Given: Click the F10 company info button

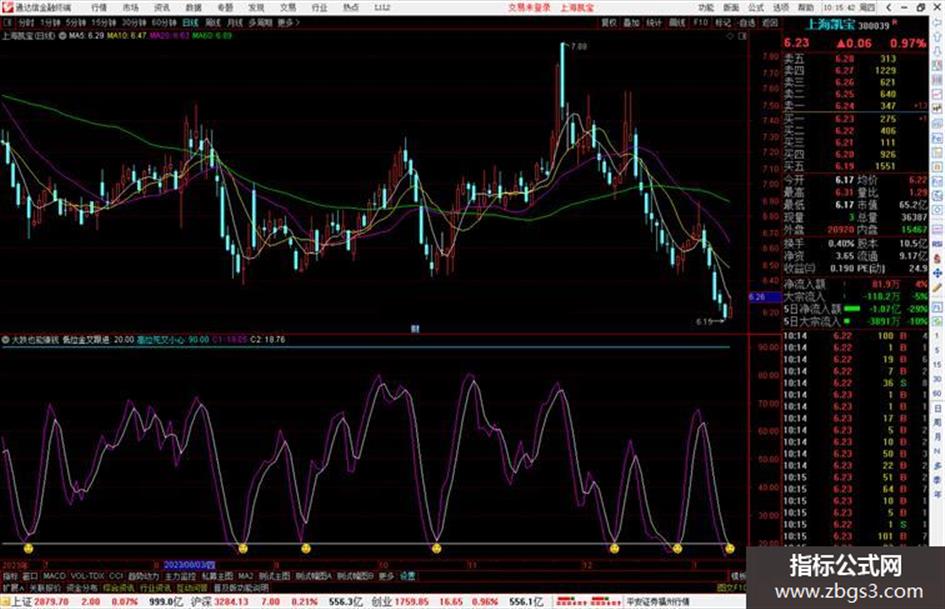Looking at the screenshot, I should pos(700,22).
